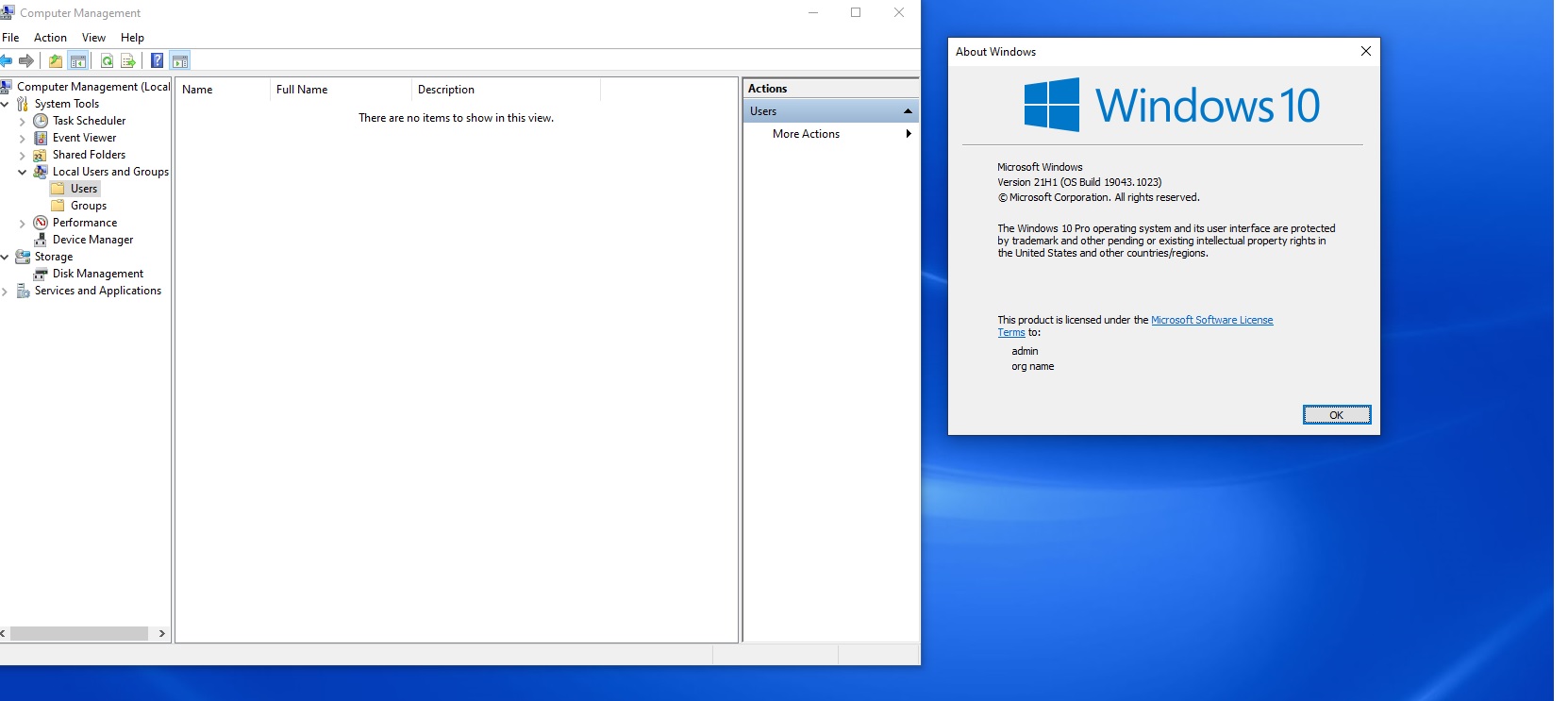
Task: Open the Terms link in About Windows
Action: click(x=1011, y=332)
